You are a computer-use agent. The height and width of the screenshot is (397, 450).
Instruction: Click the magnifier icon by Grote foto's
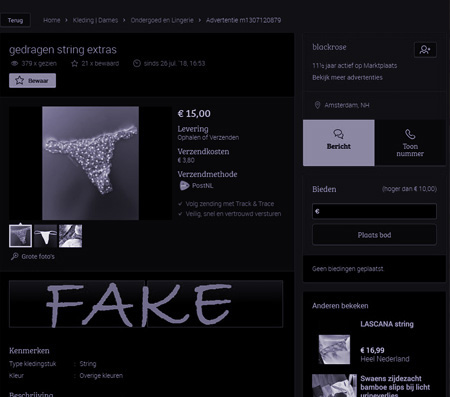(x=14, y=256)
